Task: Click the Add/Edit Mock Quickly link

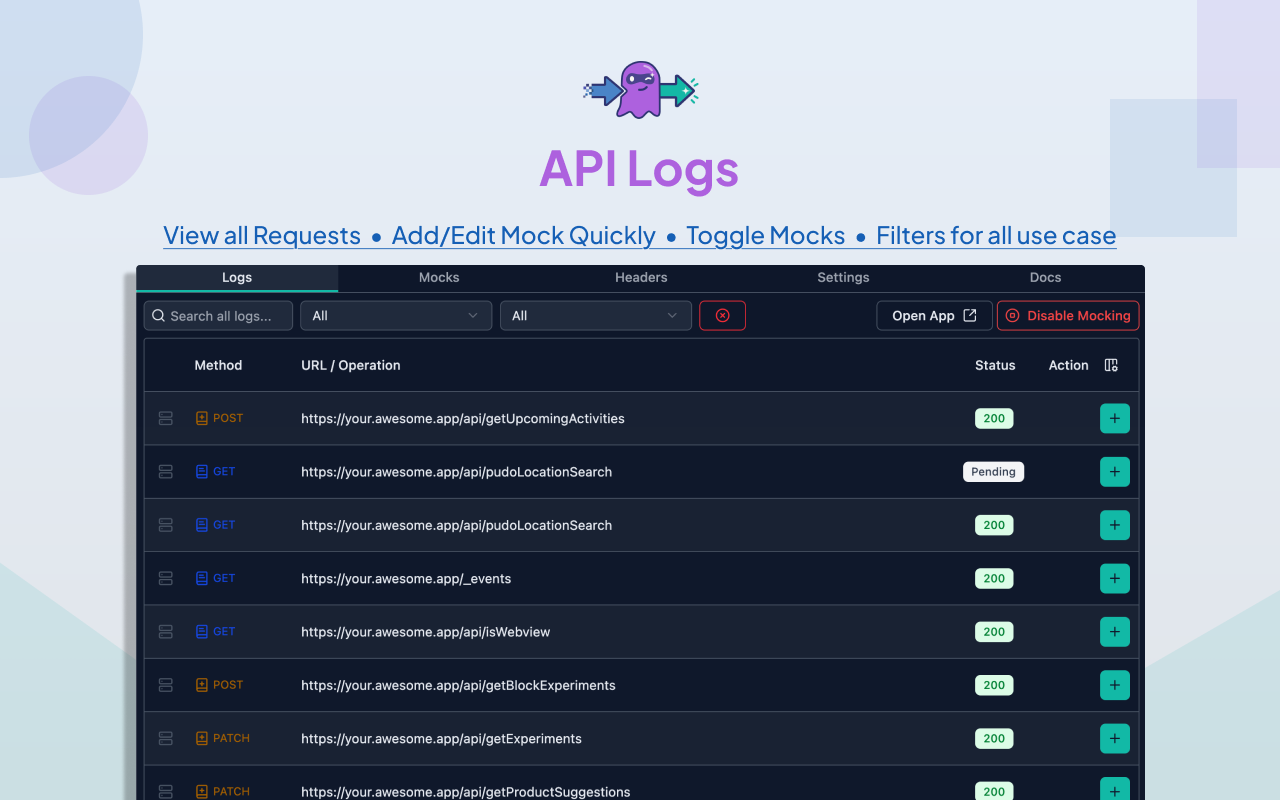Action: (x=524, y=236)
